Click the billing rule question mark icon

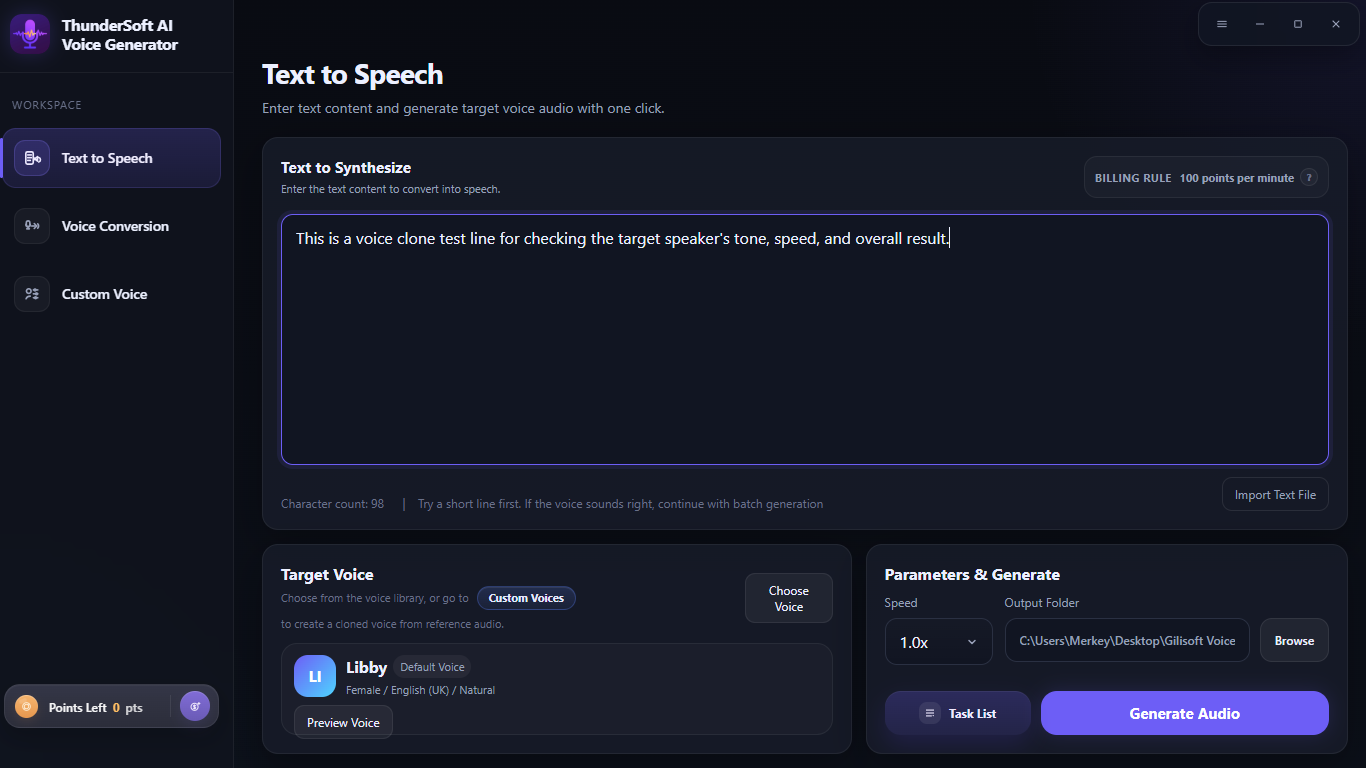pos(1309,178)
